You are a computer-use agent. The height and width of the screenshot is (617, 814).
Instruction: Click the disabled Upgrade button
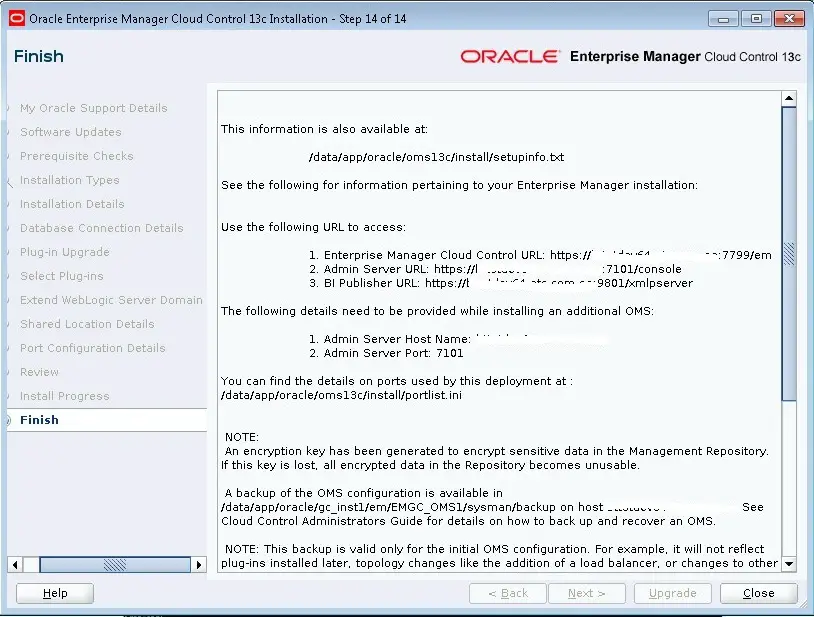[x=672, y=593]
